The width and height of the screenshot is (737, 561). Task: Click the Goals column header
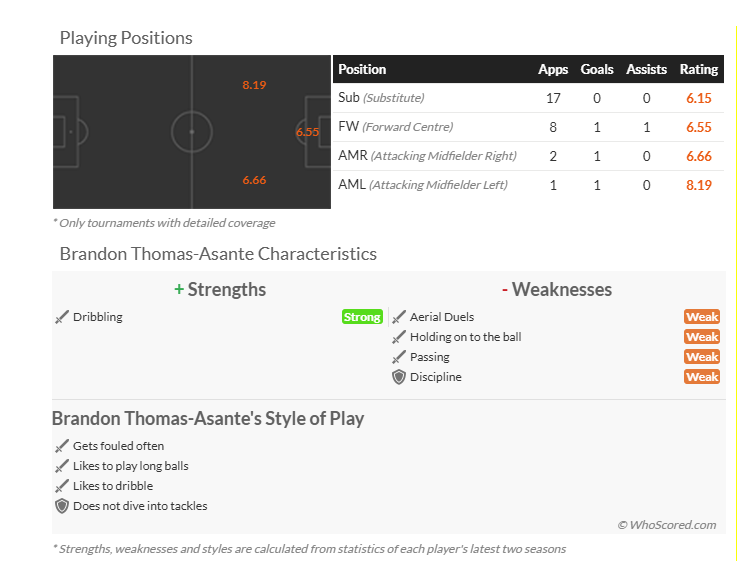point(597,70)
